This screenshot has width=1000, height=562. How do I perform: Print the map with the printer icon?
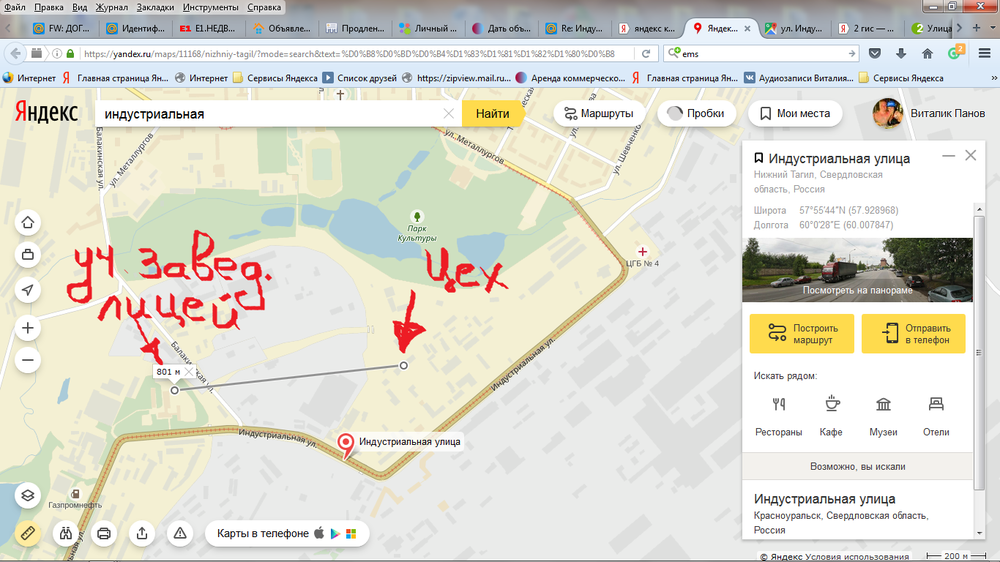click(x=104, y=533)
